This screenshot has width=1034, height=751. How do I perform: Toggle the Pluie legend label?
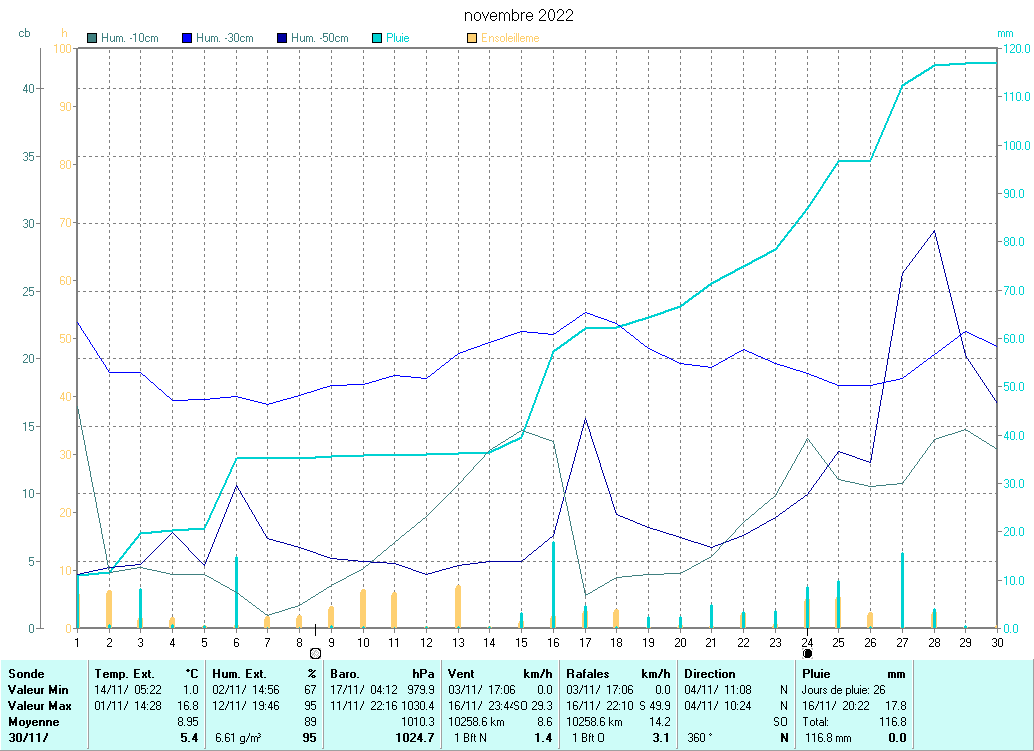pos(398,38)
